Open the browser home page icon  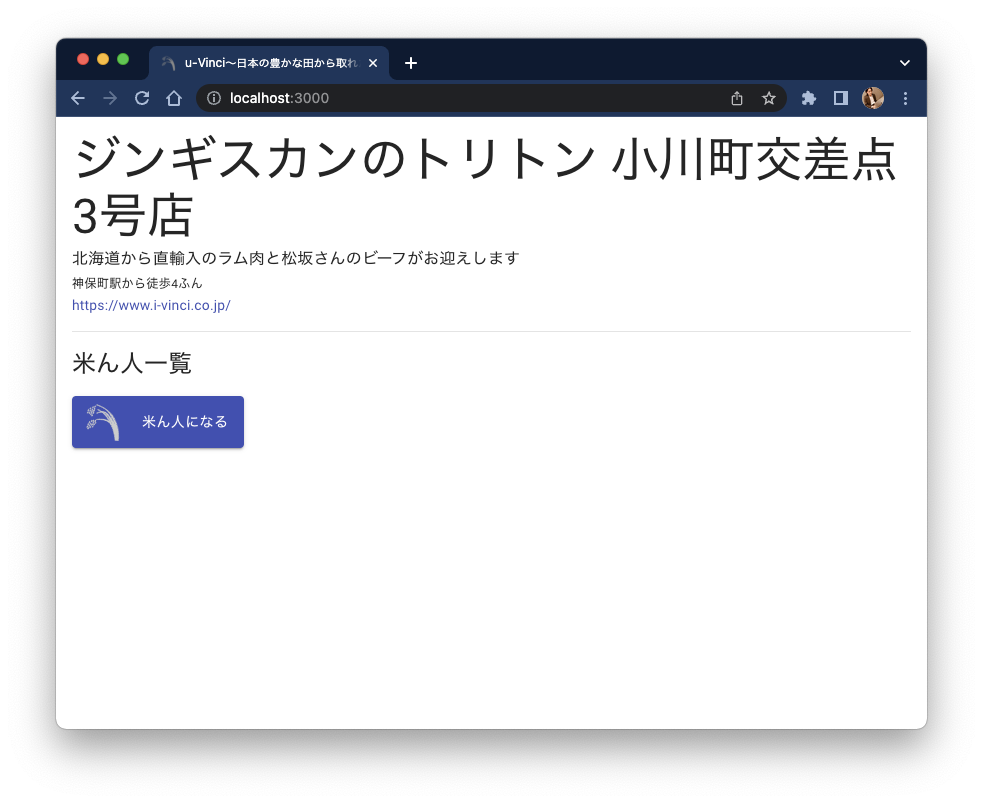174,98
